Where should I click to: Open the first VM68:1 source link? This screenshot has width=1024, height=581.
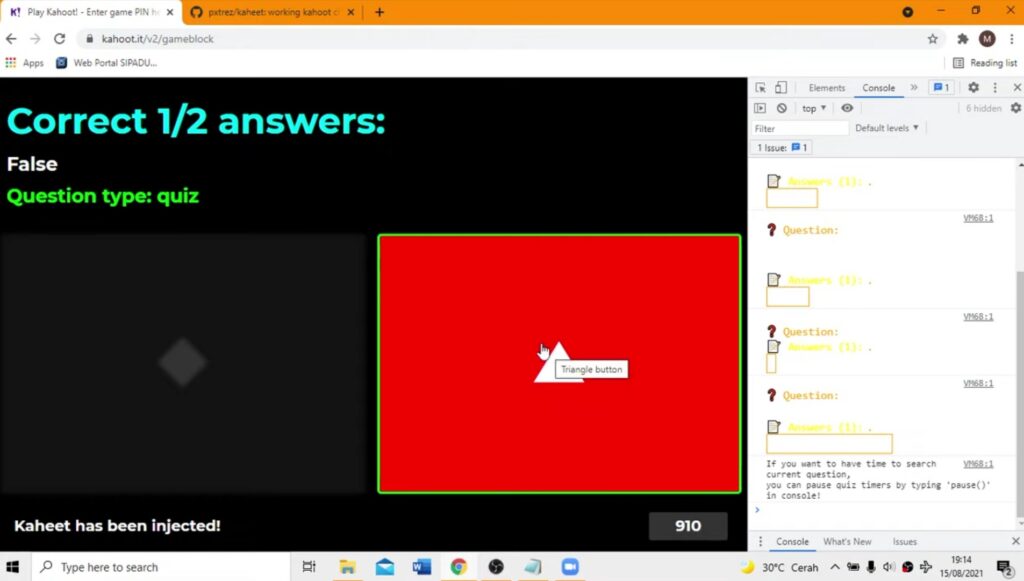978,218
